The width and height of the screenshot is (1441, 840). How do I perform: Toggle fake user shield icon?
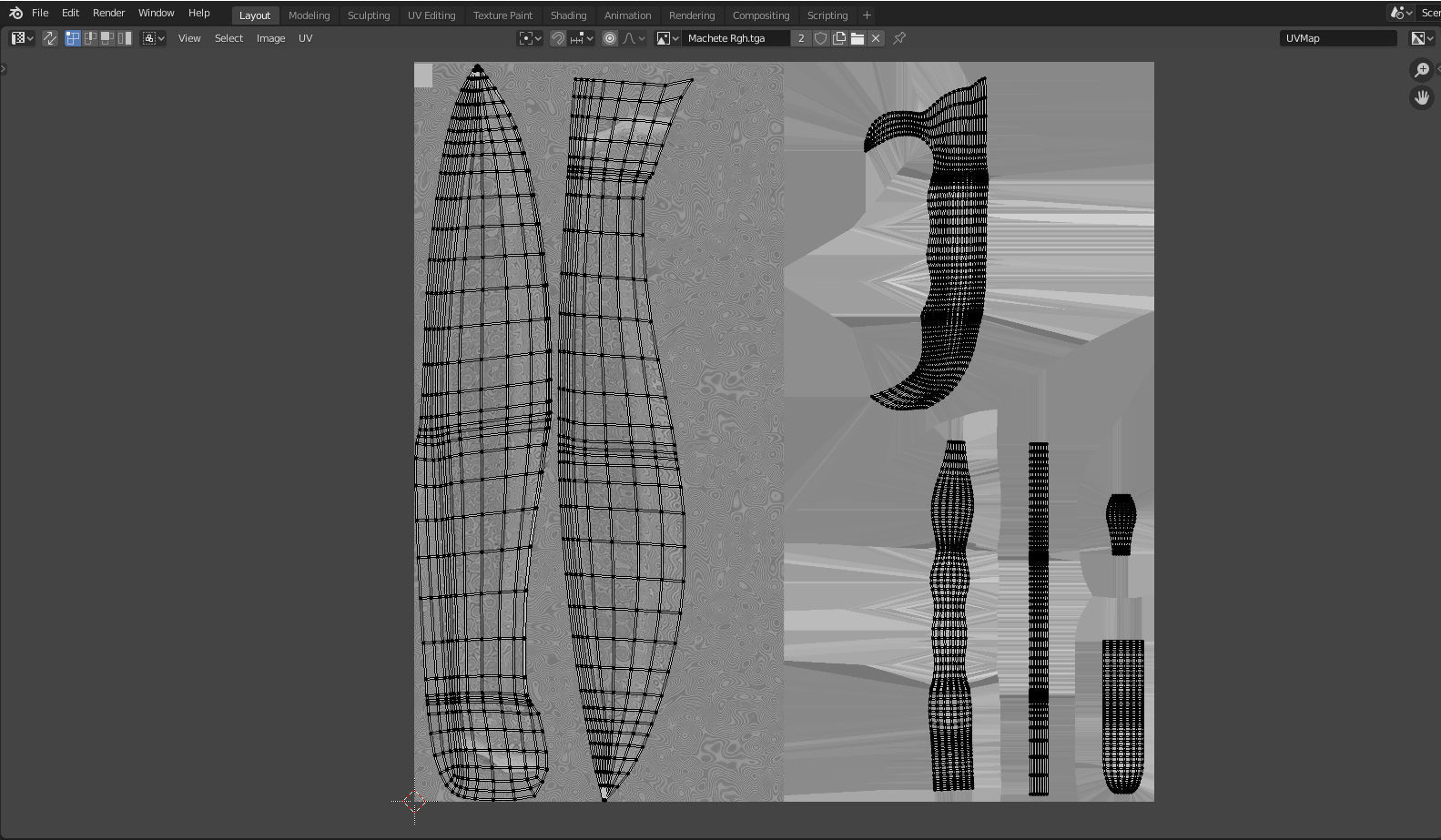point(820,38)
